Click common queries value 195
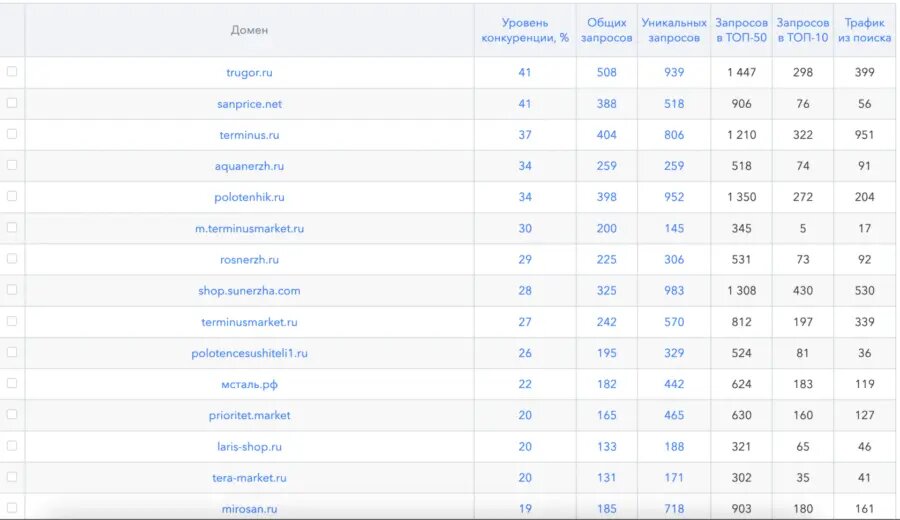The width and height of the screenshot is (900, 520). (606, 353)
